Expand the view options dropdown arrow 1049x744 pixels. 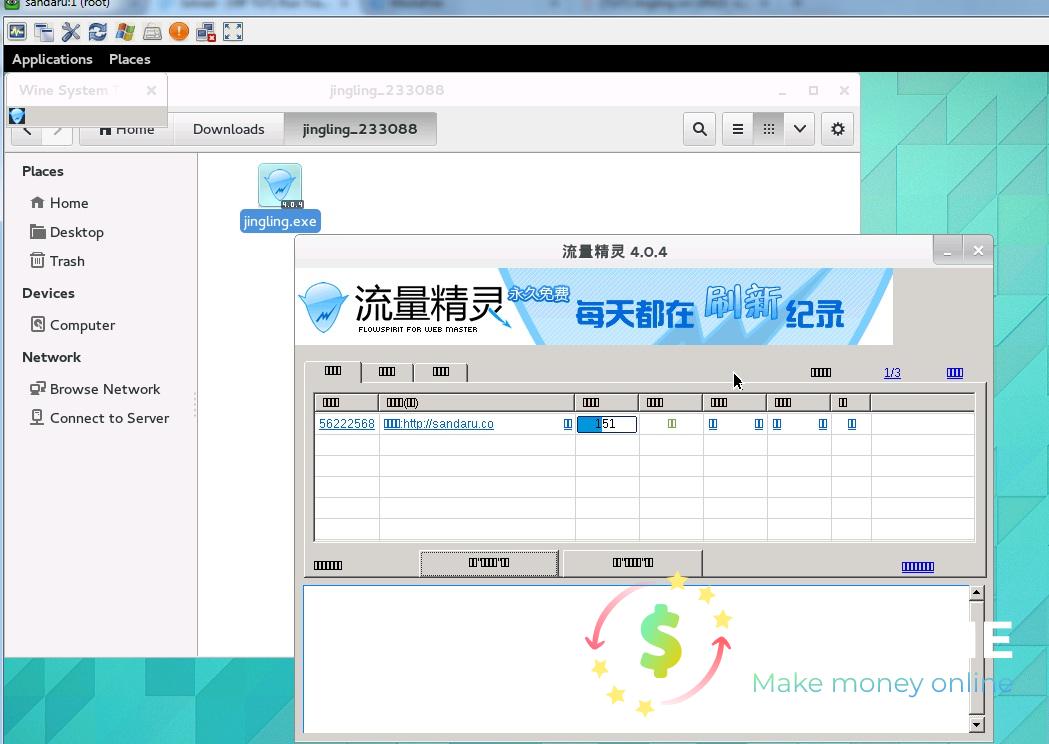(x=799, y=129)
